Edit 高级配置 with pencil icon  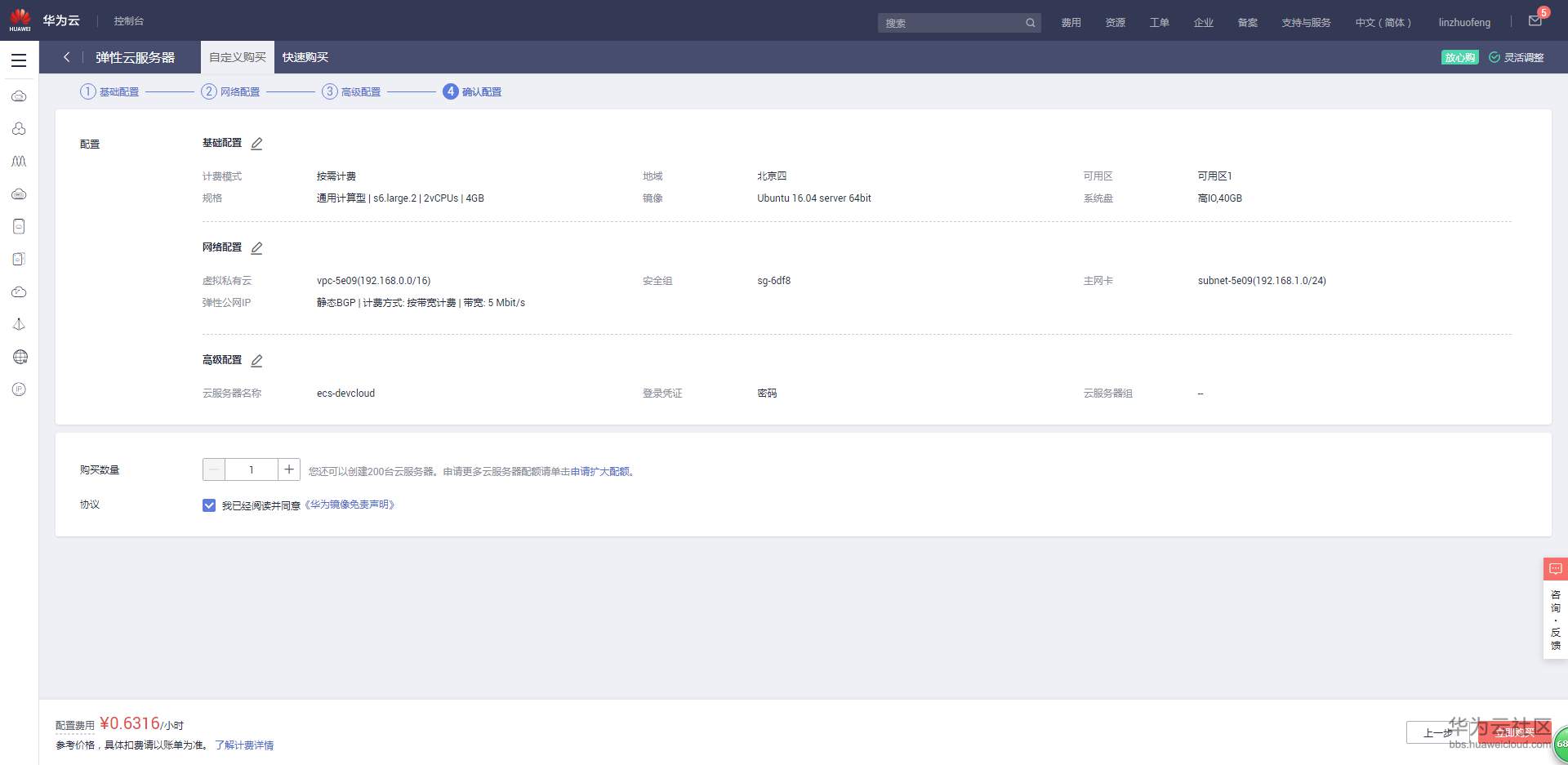pos(256,361)
